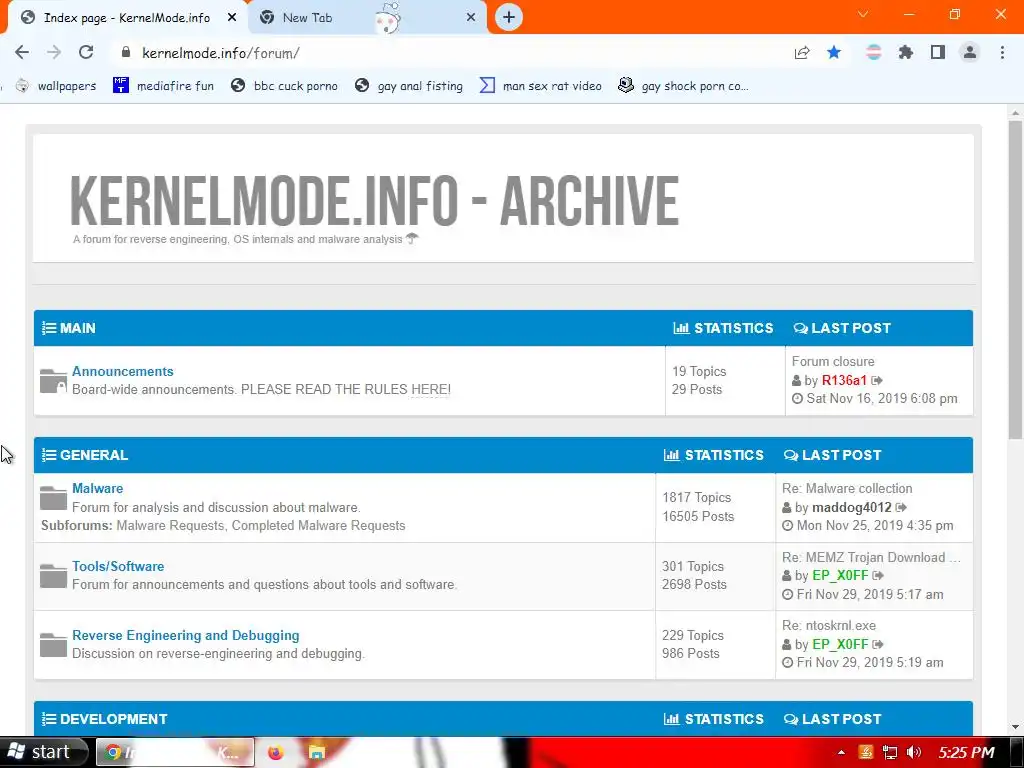Show hidden tray icons arrow
This screenshot has height=768, width=1024.
coord(840,752)
